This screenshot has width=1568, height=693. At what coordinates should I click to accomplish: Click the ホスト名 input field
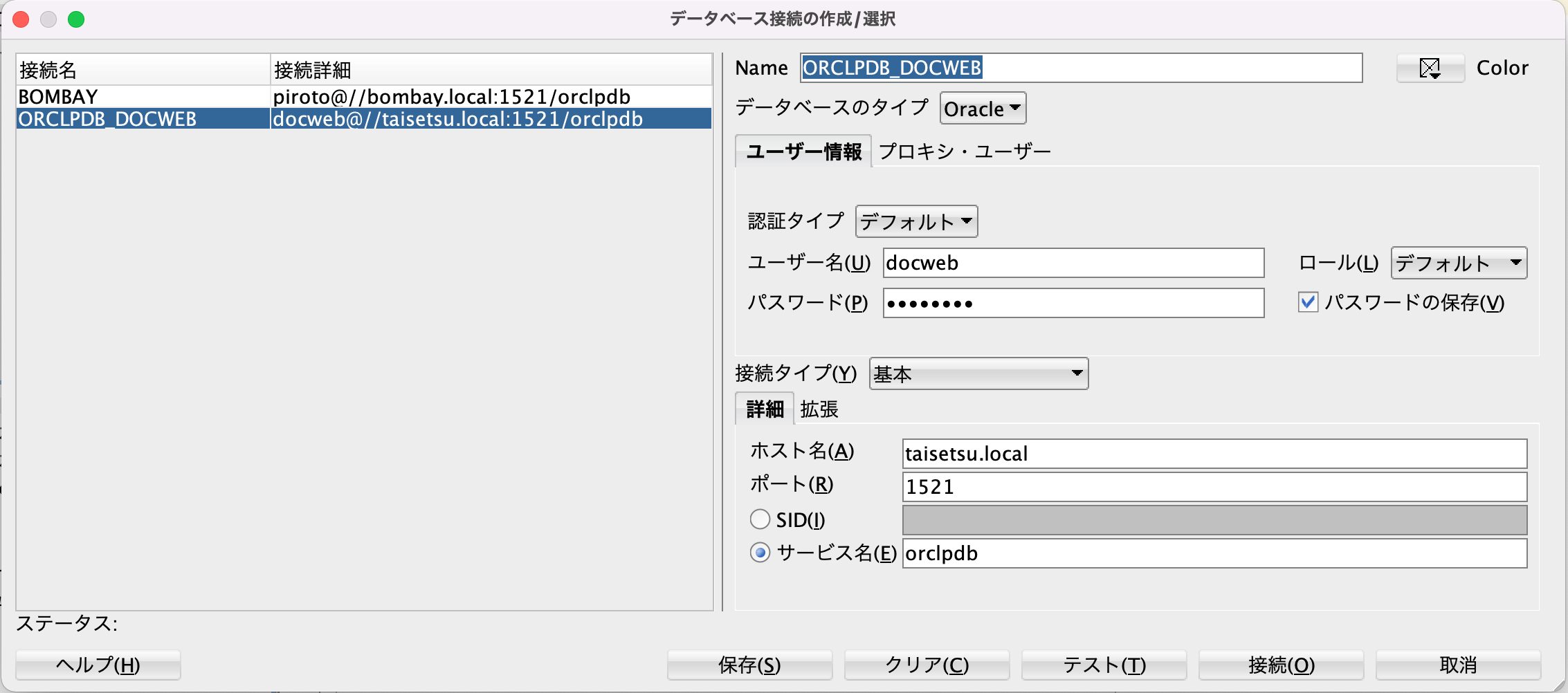coord(1214,454)
